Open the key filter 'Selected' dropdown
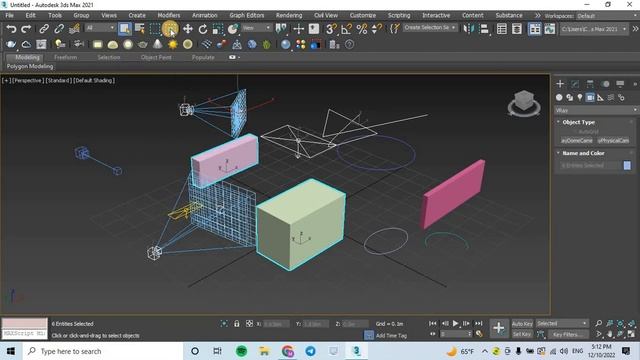 562,323
